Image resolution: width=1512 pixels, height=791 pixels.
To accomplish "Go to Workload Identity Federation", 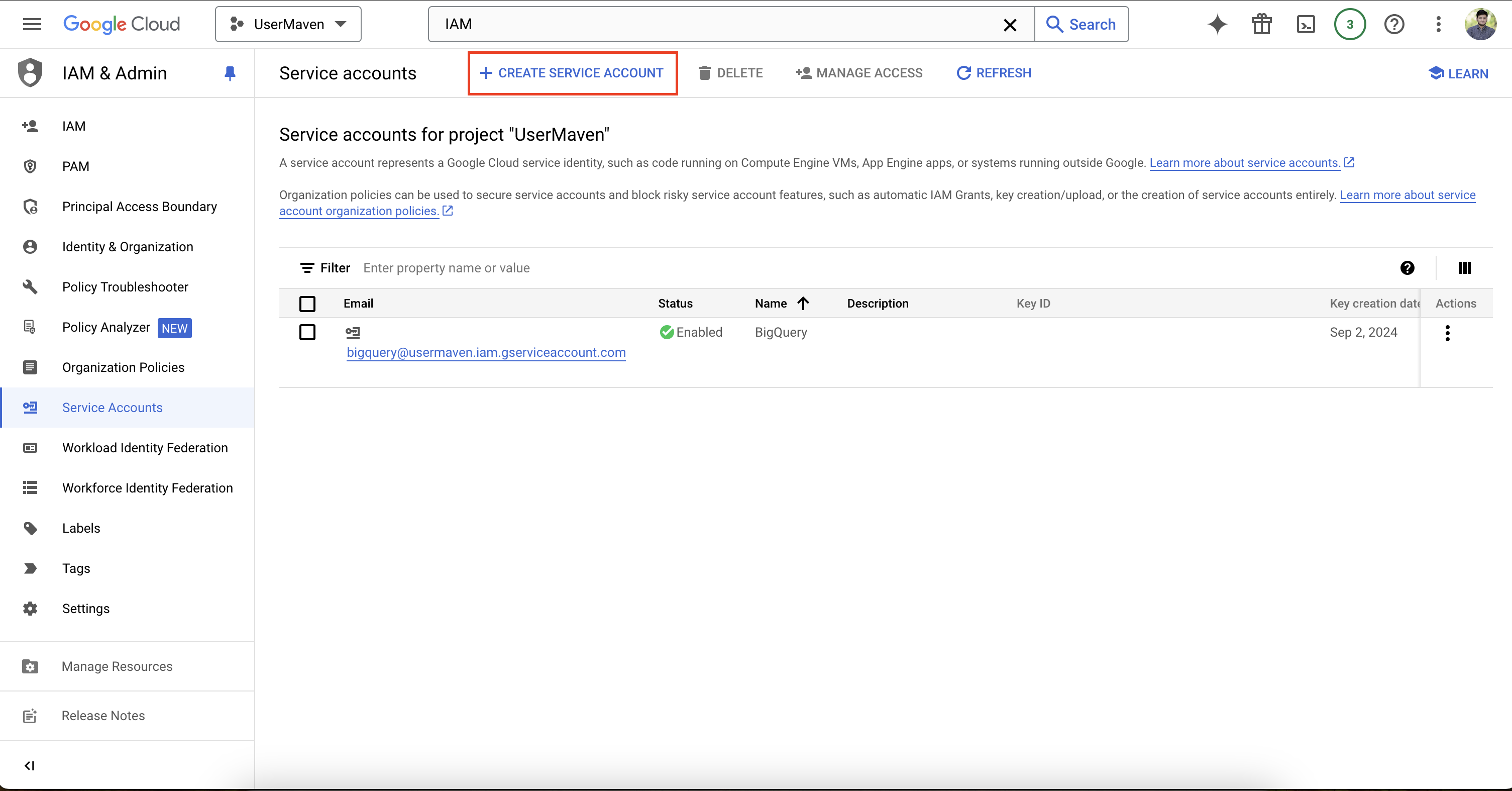I will 144,447.
